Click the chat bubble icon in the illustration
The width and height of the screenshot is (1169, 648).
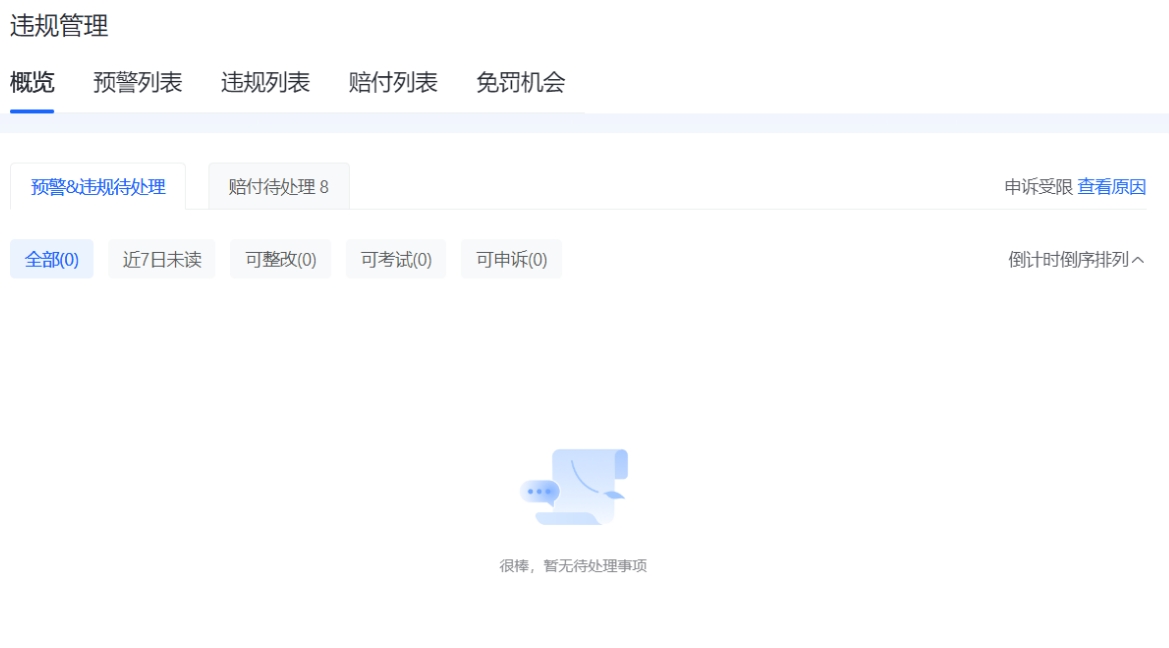click(540, 492)
